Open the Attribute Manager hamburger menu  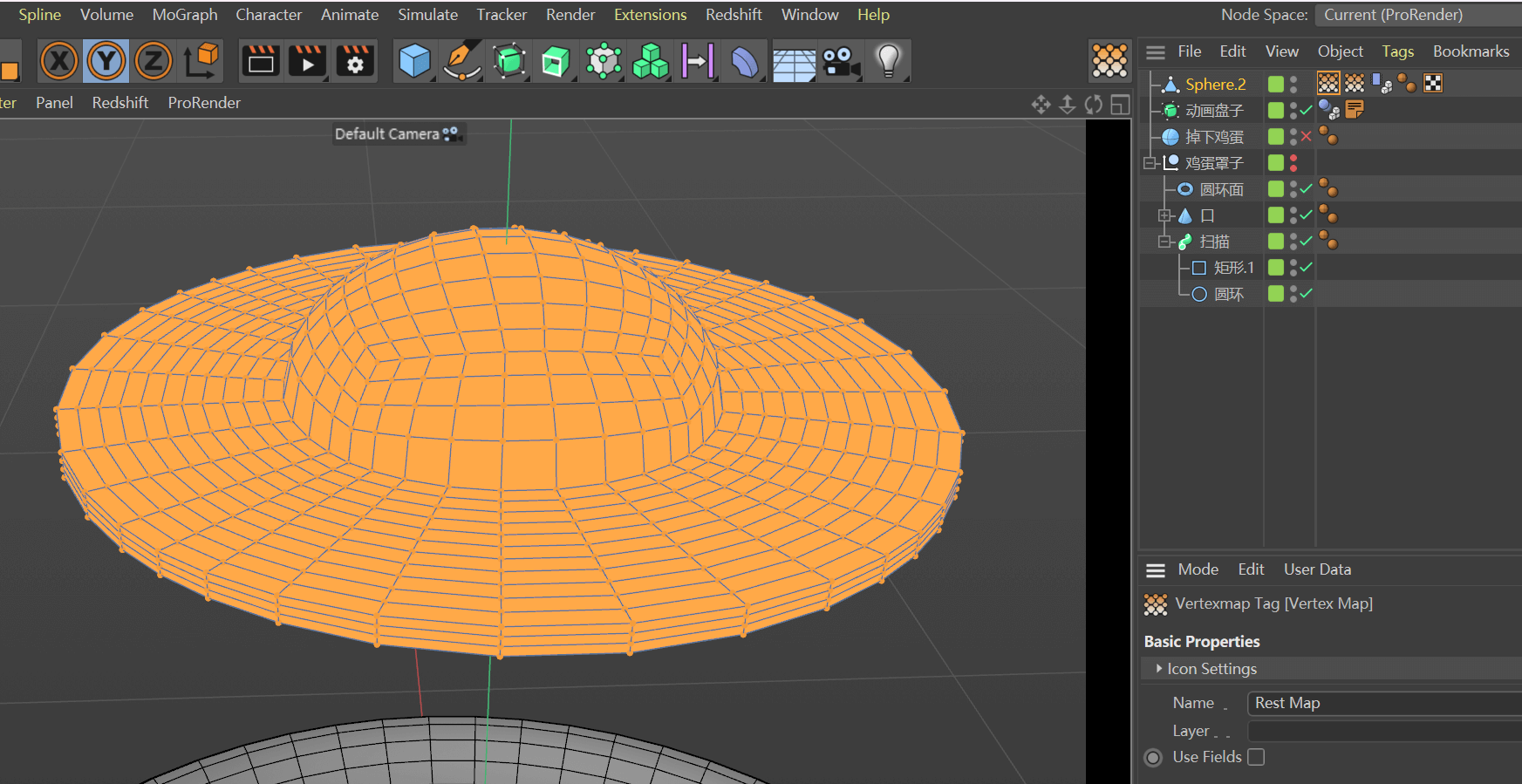point(1156,570)
